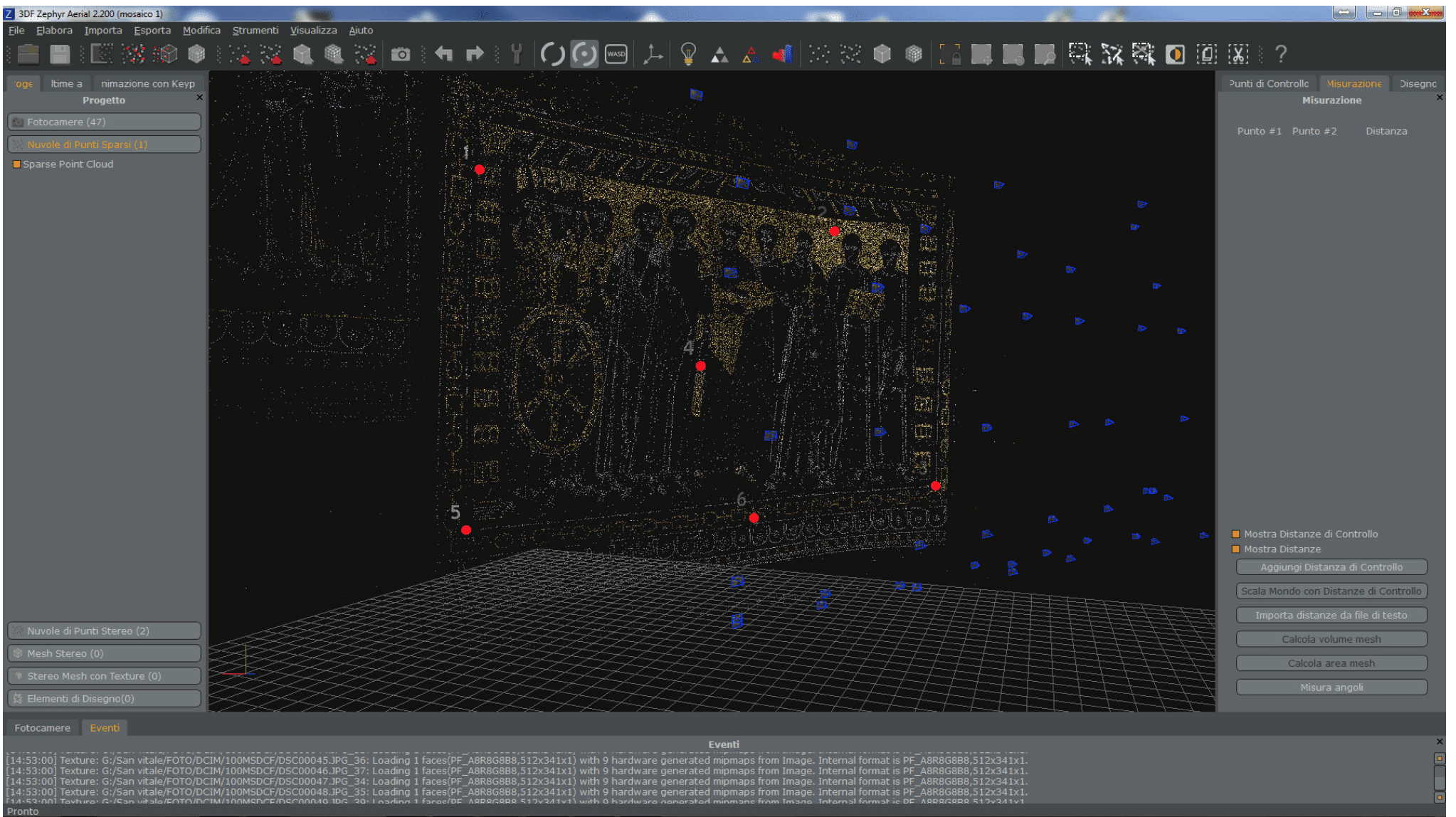Image resolution: width=1456 pixels, height=817 pixels.
Task: Click the redo right-arrow icon
Action: pos(475,54)
